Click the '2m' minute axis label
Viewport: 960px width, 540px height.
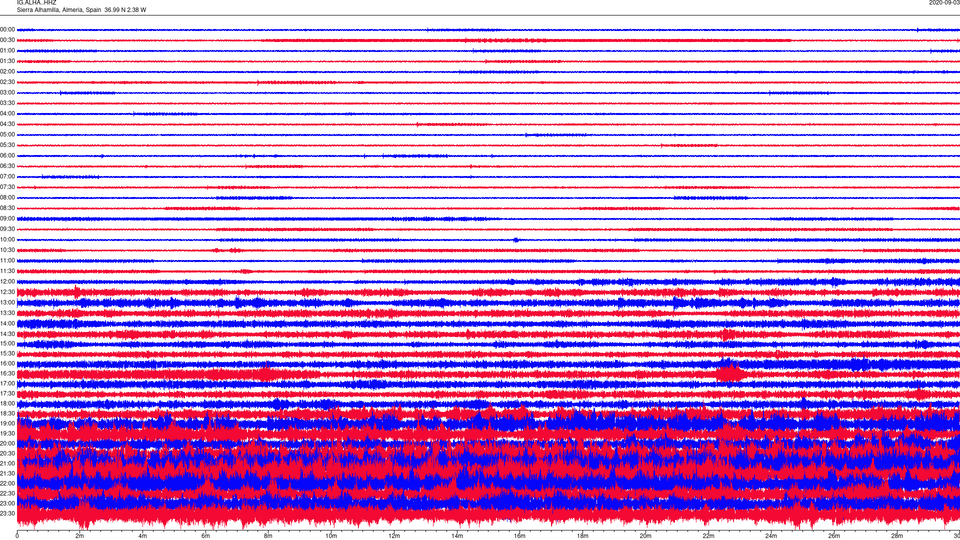pyautogui.click(x=80, y=536)
